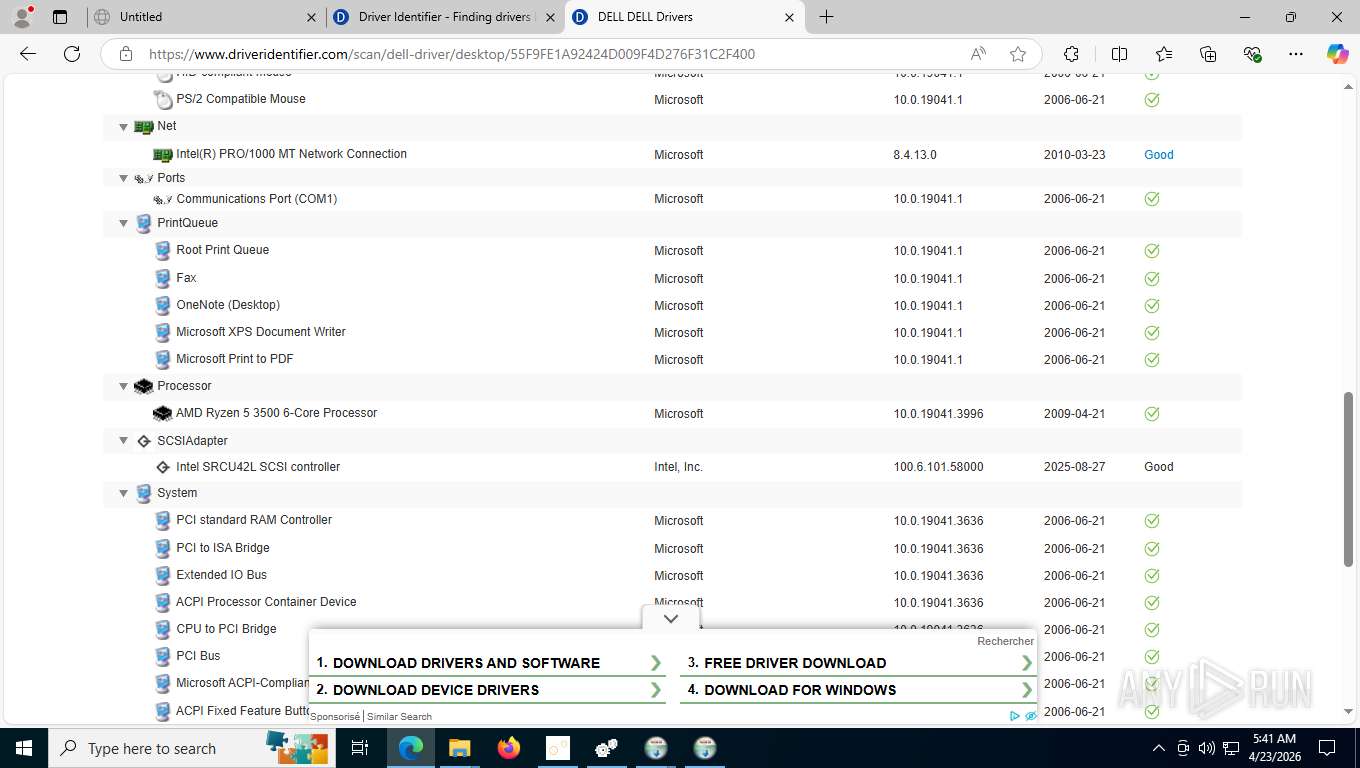Collapse the Ports category triangle
This screenshot has width=1360, height=768.
[124, 179]
